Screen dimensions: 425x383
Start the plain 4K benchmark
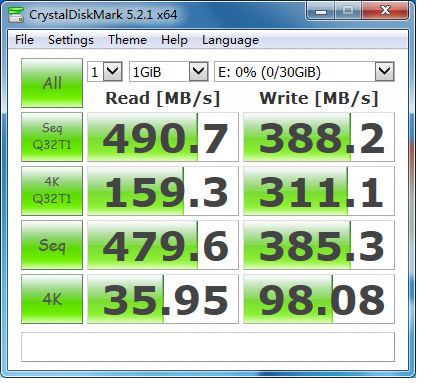(52, 299)
